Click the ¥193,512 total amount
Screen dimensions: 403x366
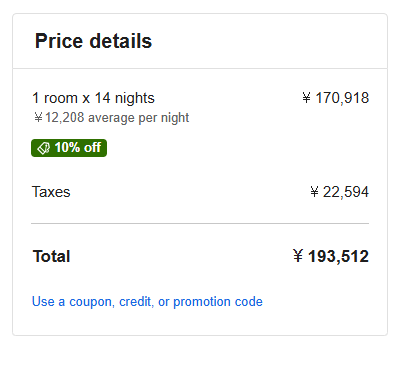[331, 256]
